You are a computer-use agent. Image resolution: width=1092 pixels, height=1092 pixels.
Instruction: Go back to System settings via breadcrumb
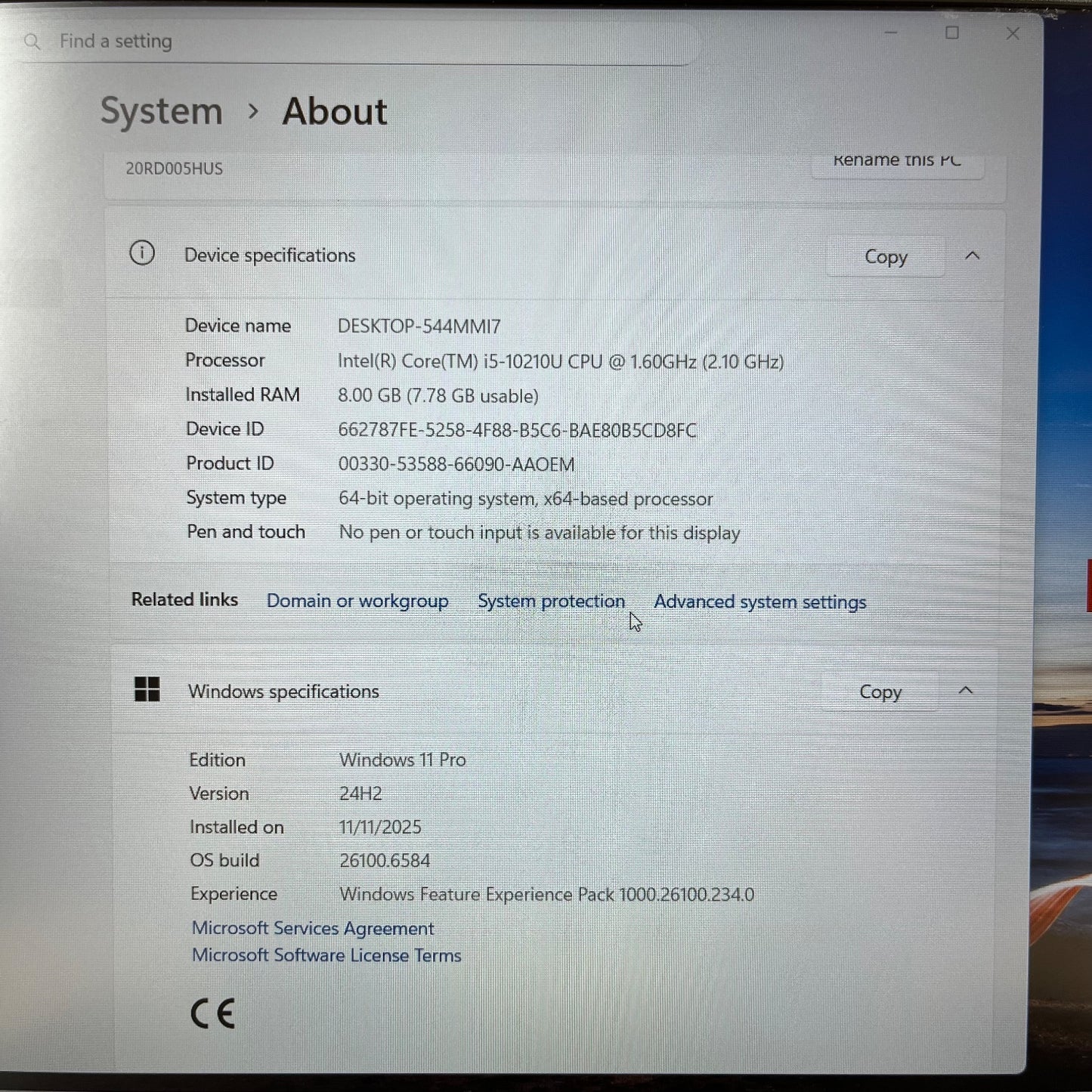[x=161, y=110]
